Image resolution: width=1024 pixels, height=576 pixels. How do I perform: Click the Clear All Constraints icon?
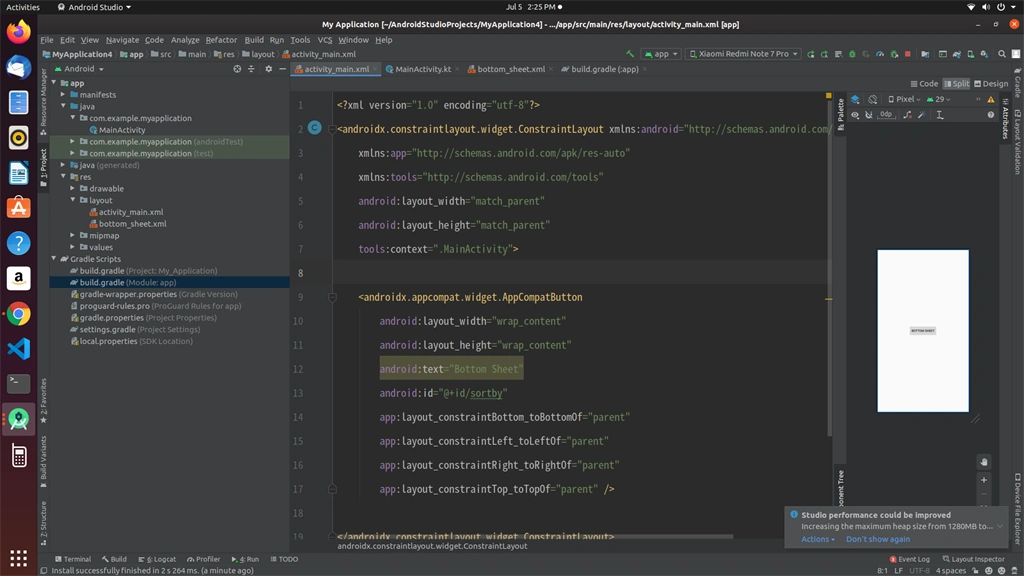[908, 115]
